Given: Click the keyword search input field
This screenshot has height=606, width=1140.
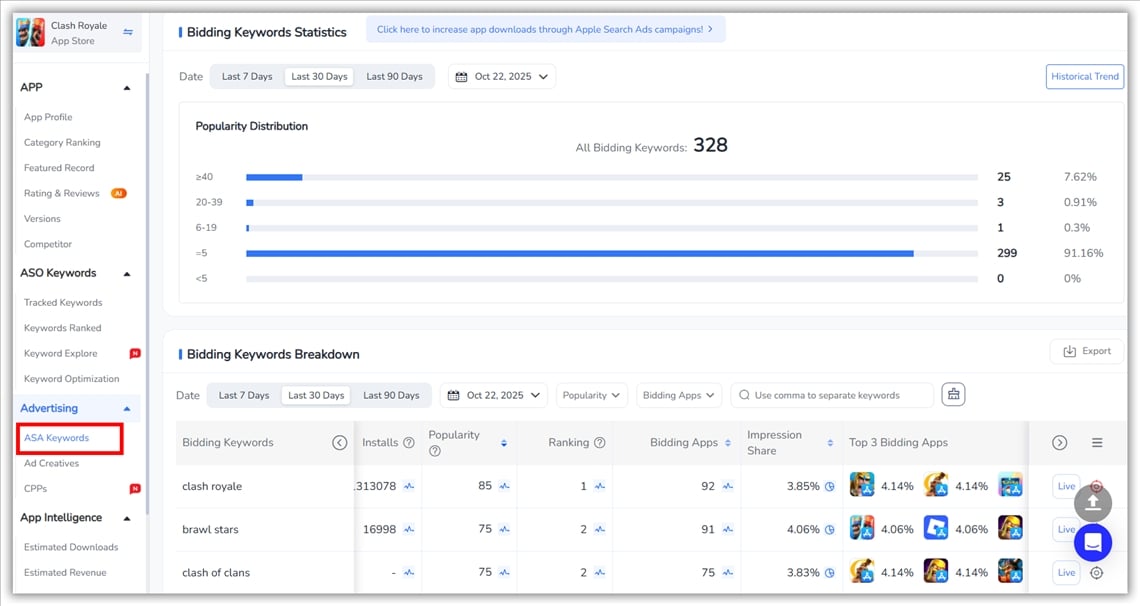Looking at the screenshot, I should pos(838,395).
